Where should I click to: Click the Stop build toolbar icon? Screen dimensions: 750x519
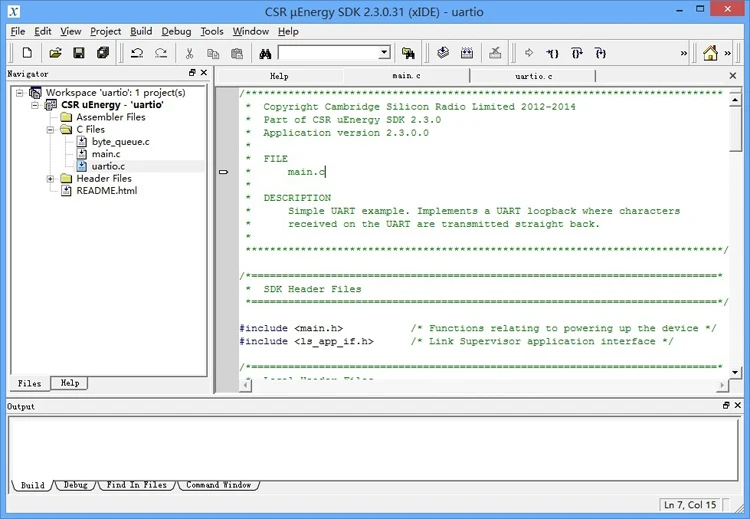click(495, 53)
